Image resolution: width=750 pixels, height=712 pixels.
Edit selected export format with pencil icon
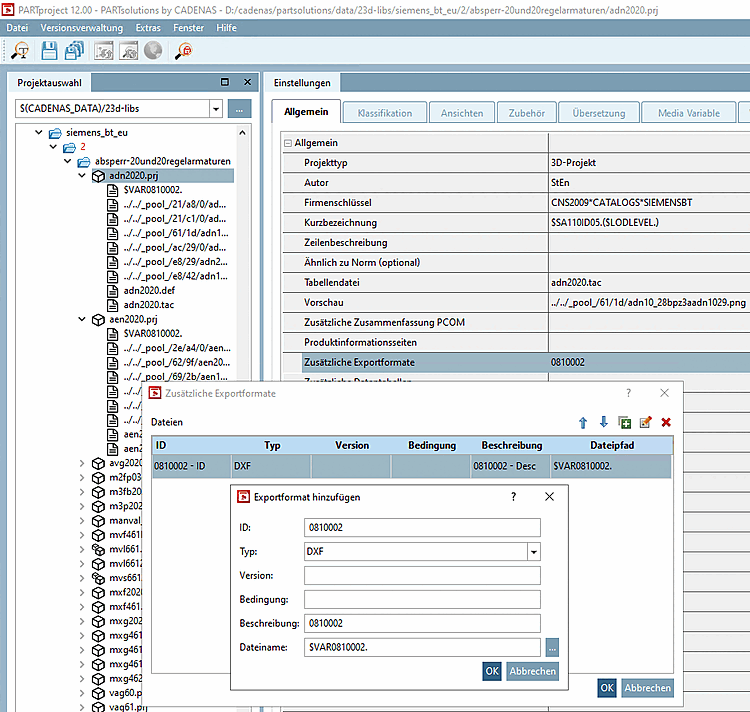point(645,423)
